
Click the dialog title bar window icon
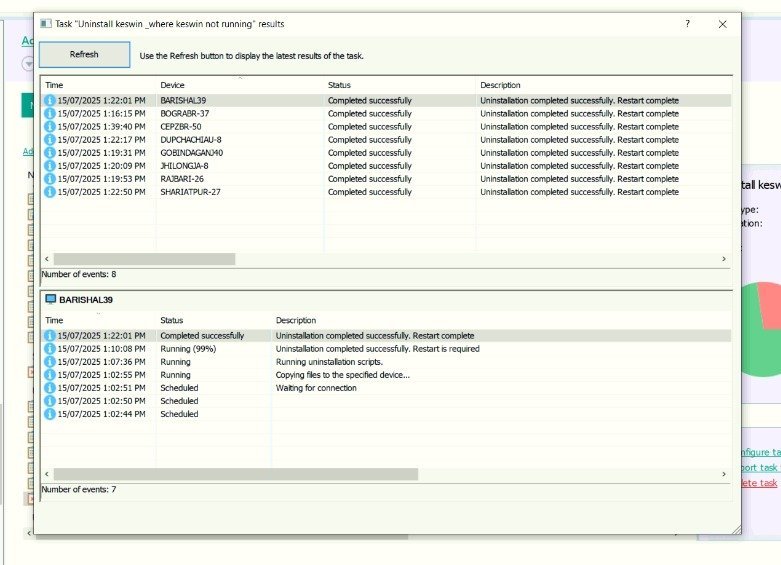46,23
